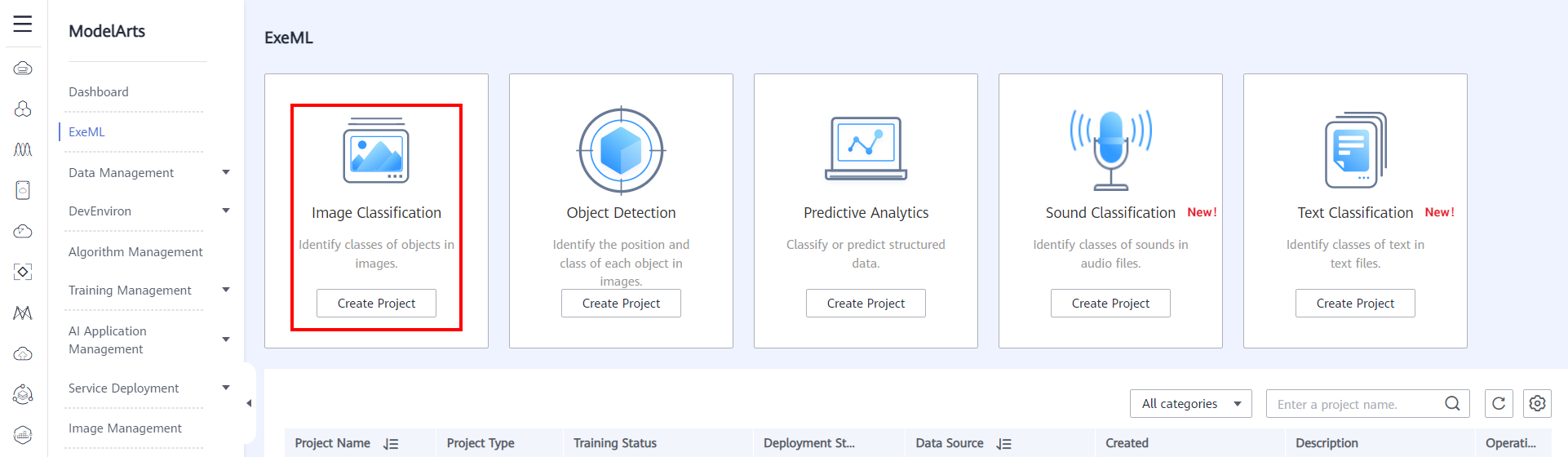Click the search magnifier icon
This screenshot has height=457, width=1568.
tap(1452, 403)
